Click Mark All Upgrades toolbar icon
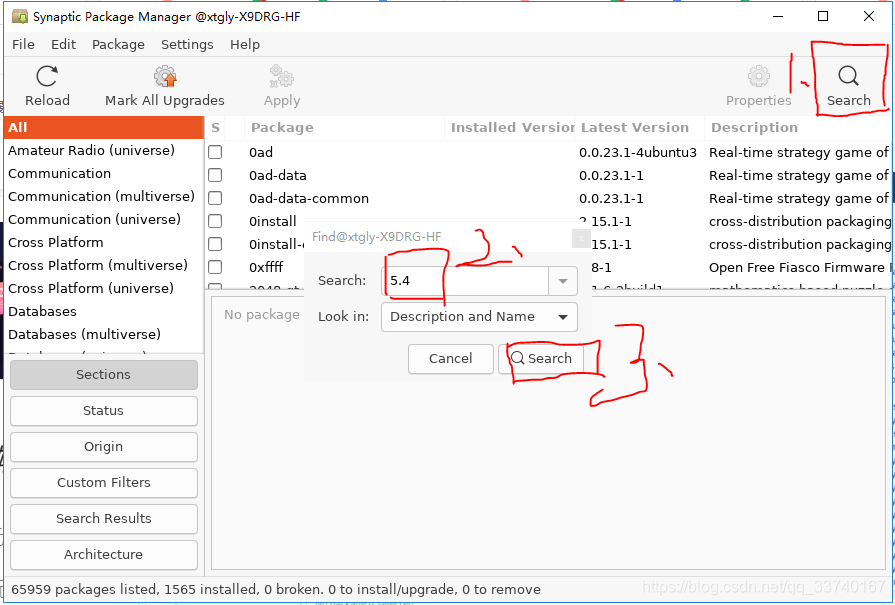 point(165,76)
